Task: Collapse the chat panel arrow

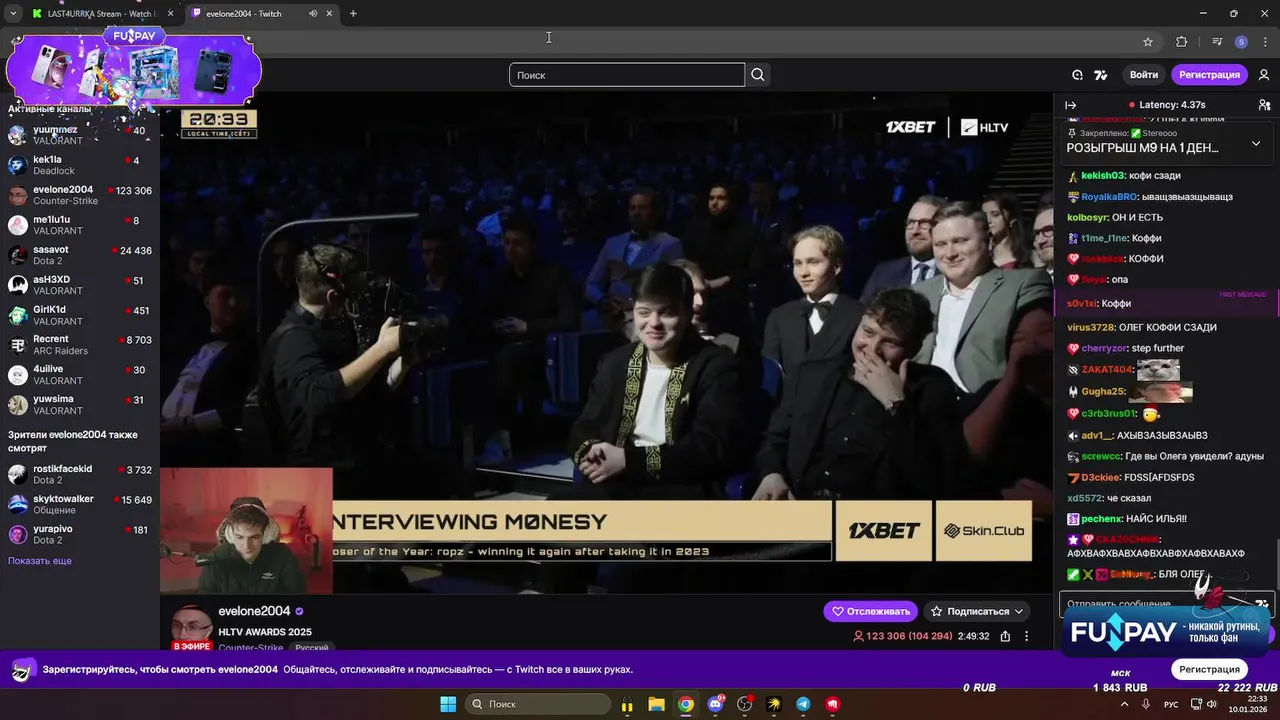Action: (1070, 105)
